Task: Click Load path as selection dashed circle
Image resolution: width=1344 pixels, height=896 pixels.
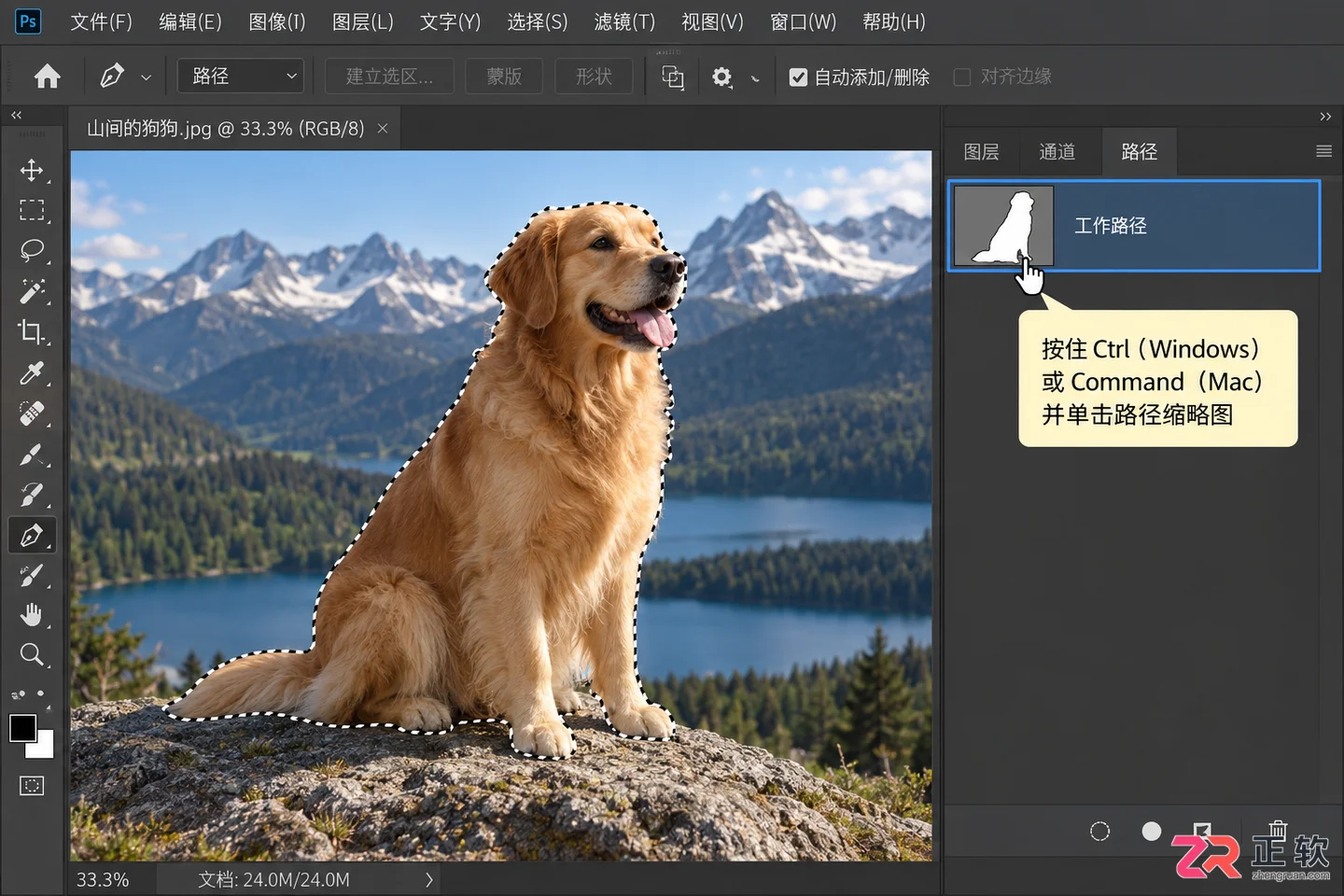Action: [1100, 831]
